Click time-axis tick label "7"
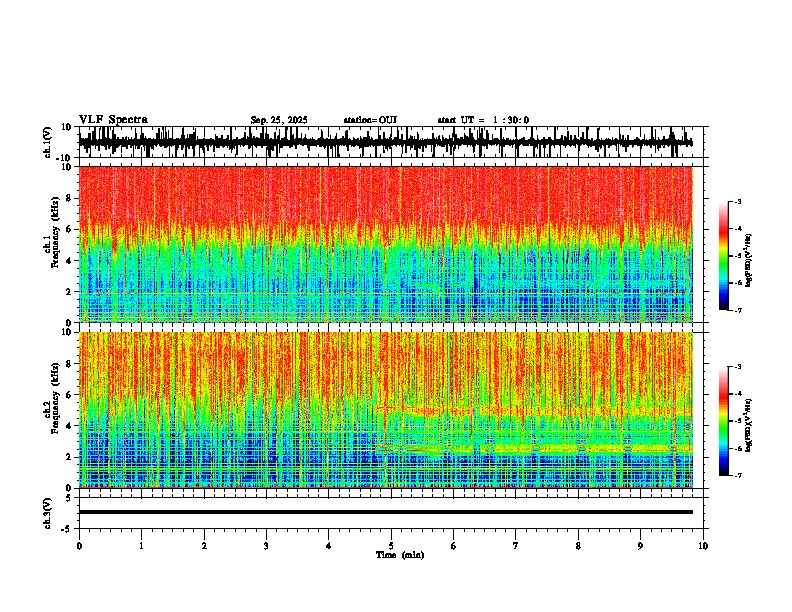This screenshot has height=612, width=792. click(516, 546)
